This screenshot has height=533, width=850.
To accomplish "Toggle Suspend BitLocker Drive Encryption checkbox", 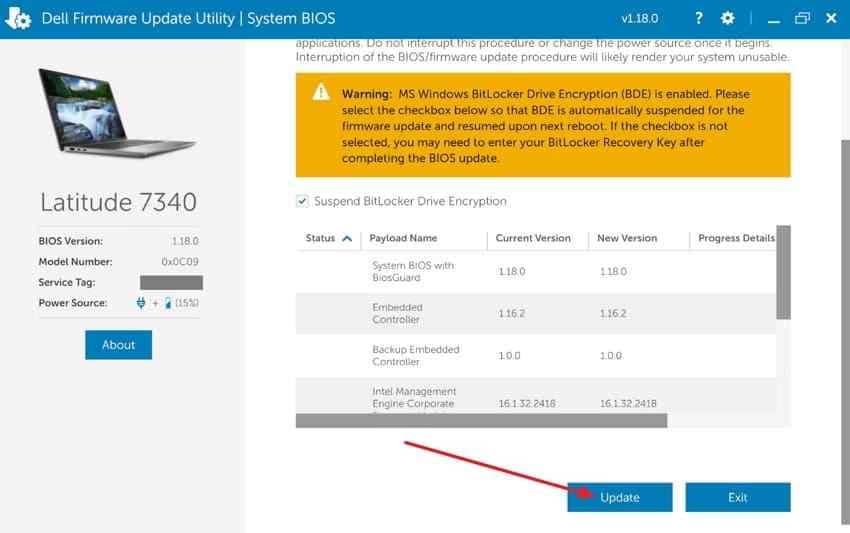I will [302, 201].
